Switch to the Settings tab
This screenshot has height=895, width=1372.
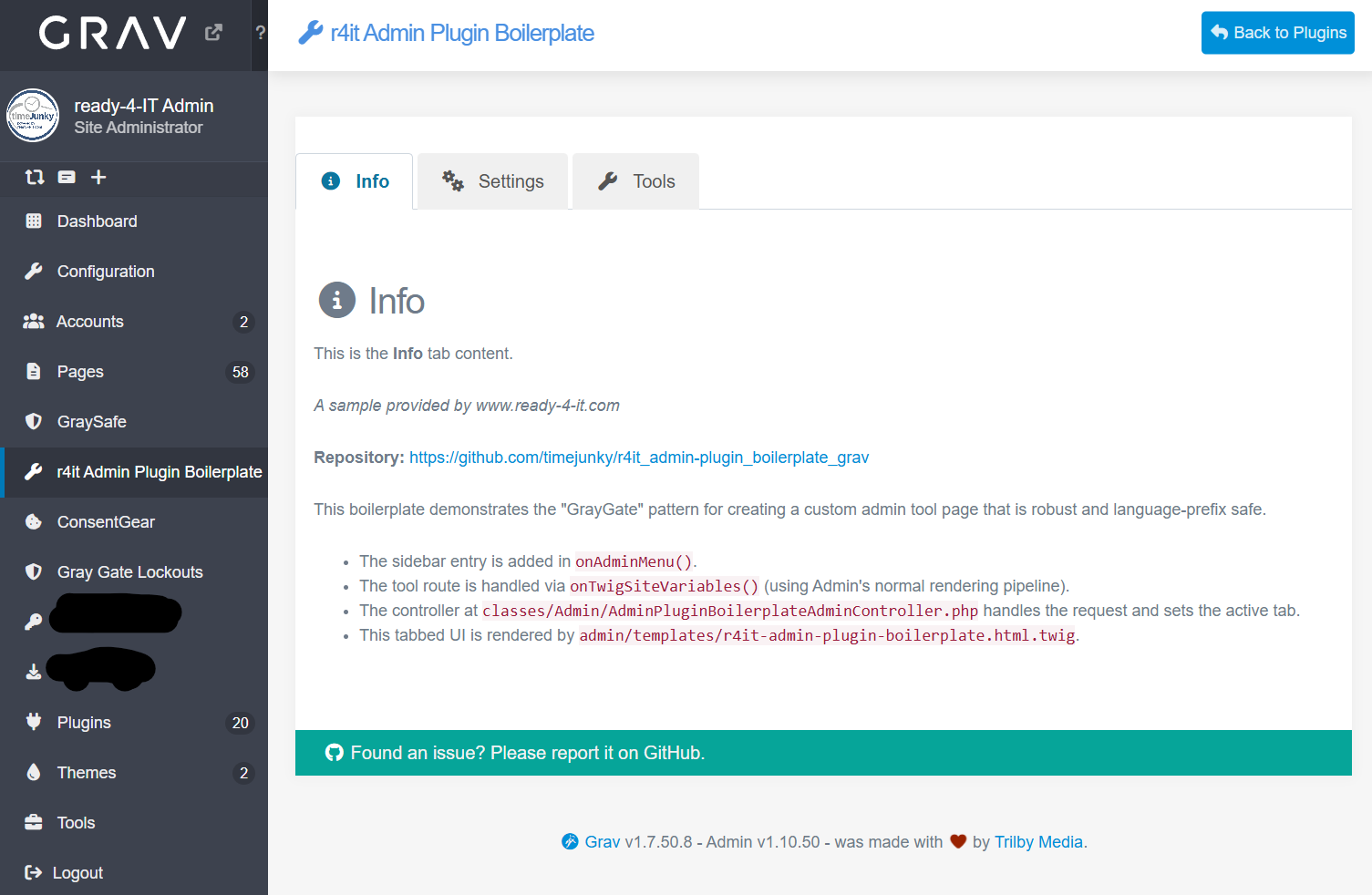[492, 180]
